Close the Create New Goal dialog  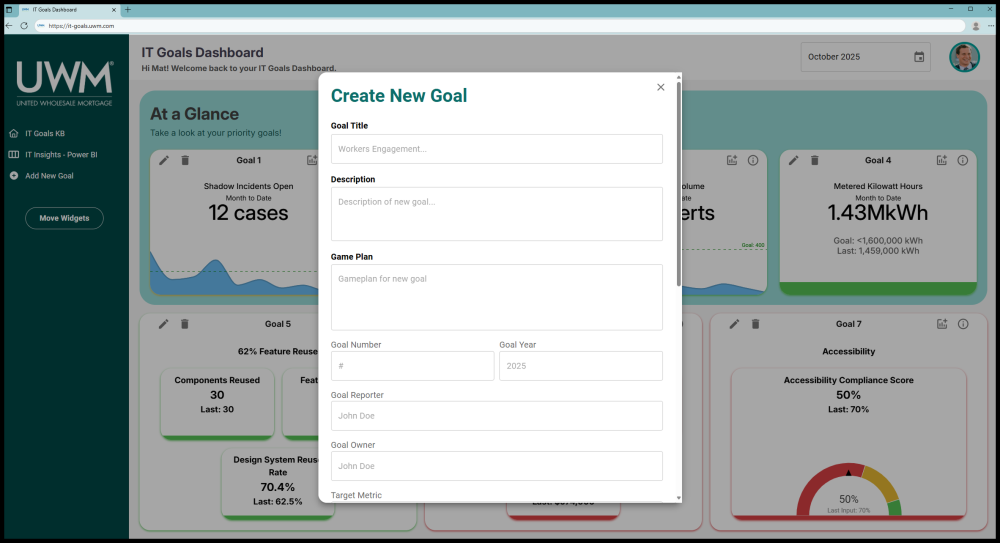(661, 87)
